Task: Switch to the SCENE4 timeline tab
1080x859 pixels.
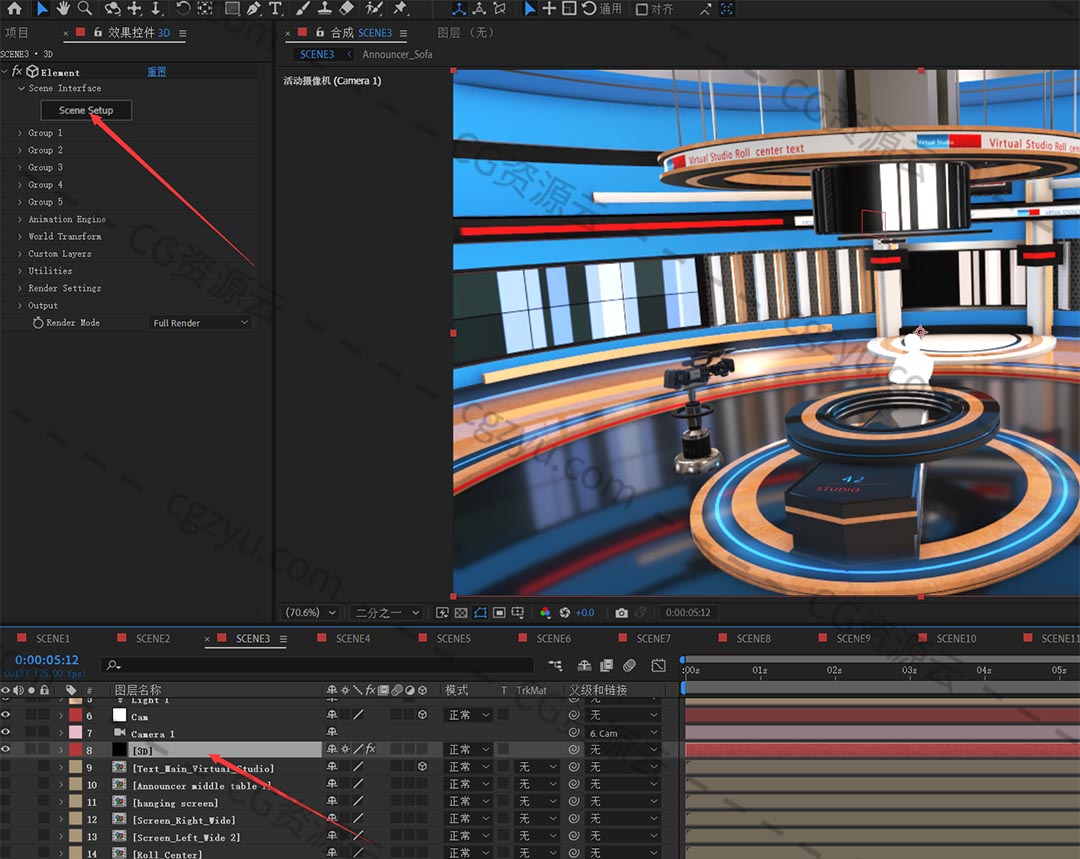Action: pyautogui.click(x=352, y=638)
